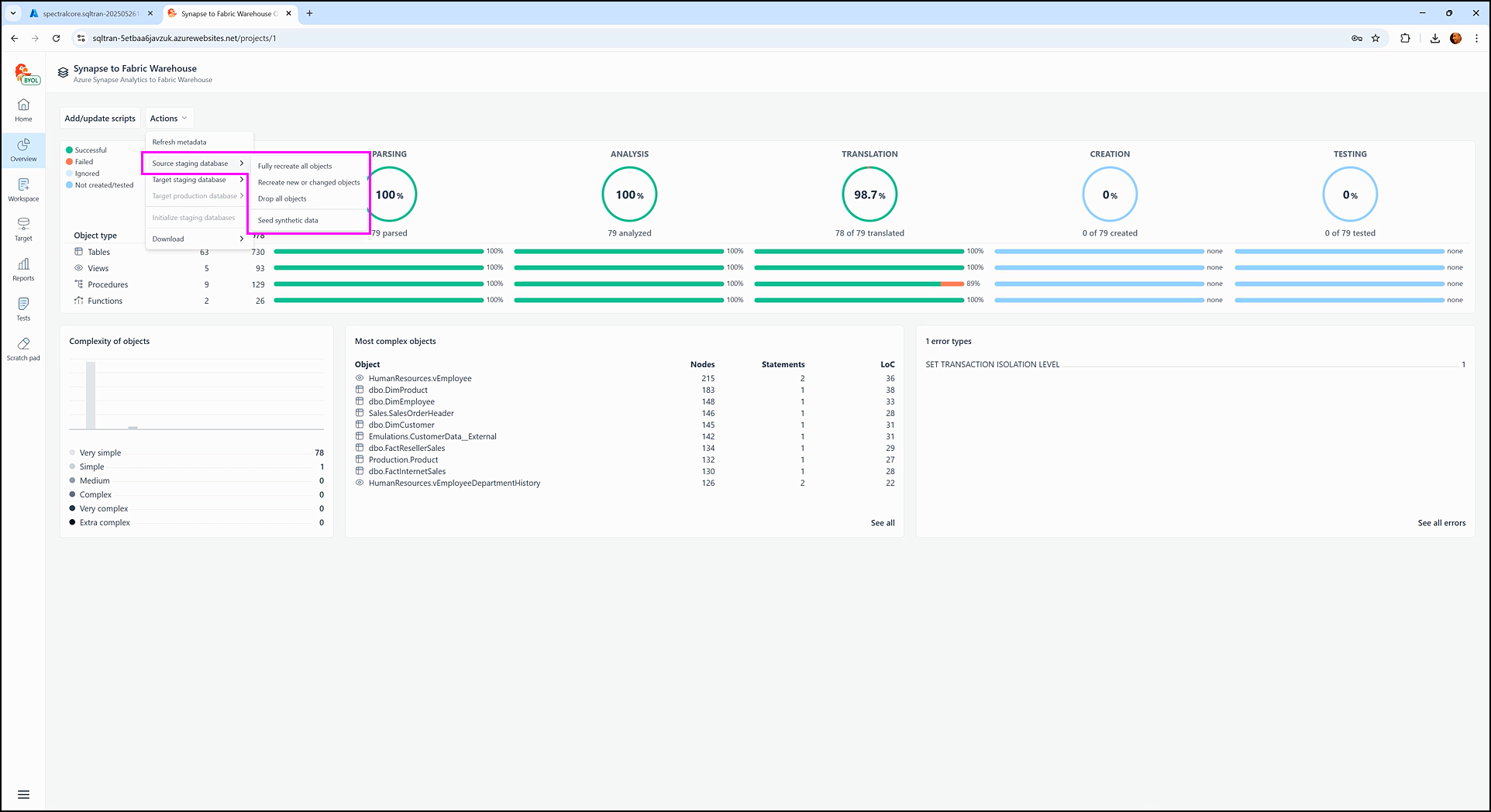Click the hamburger menu icon at bottom left
The width and height of the screenshot is (1491, 812).
point(23,794)
